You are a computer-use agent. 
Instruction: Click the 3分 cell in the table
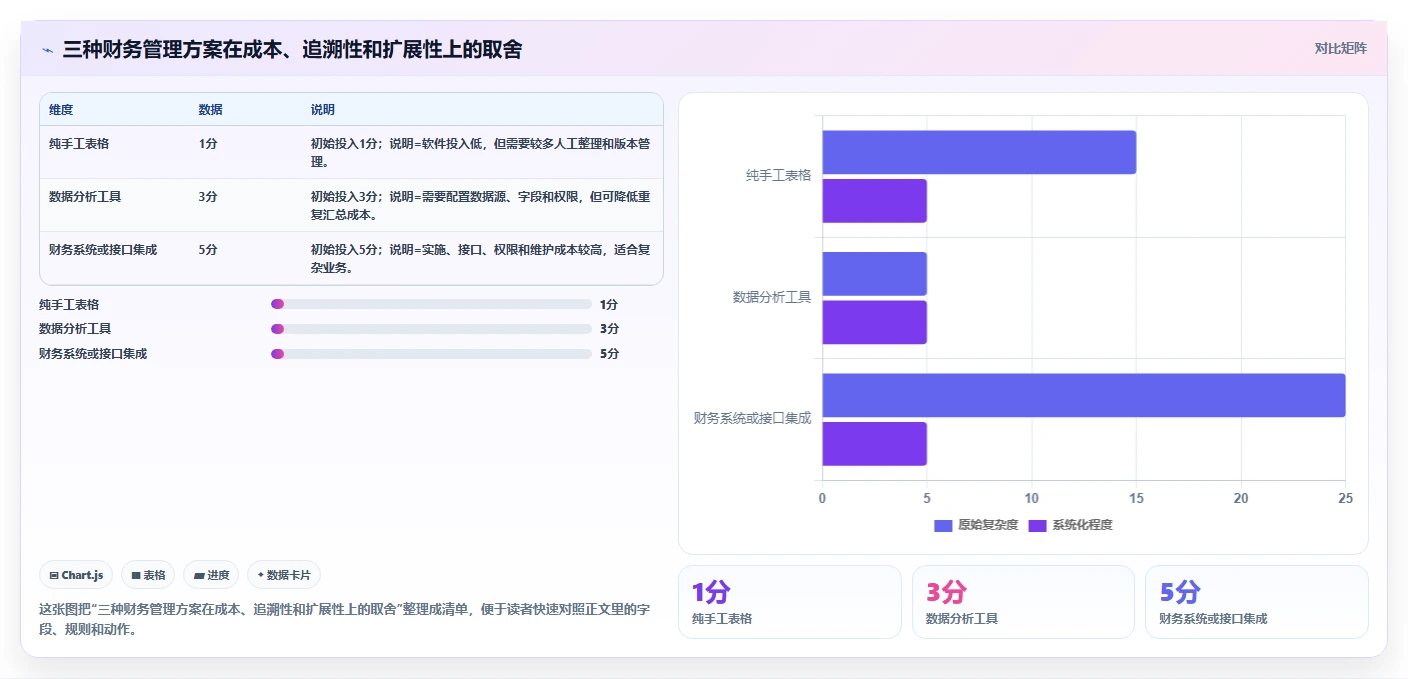[x=208, y=196]
